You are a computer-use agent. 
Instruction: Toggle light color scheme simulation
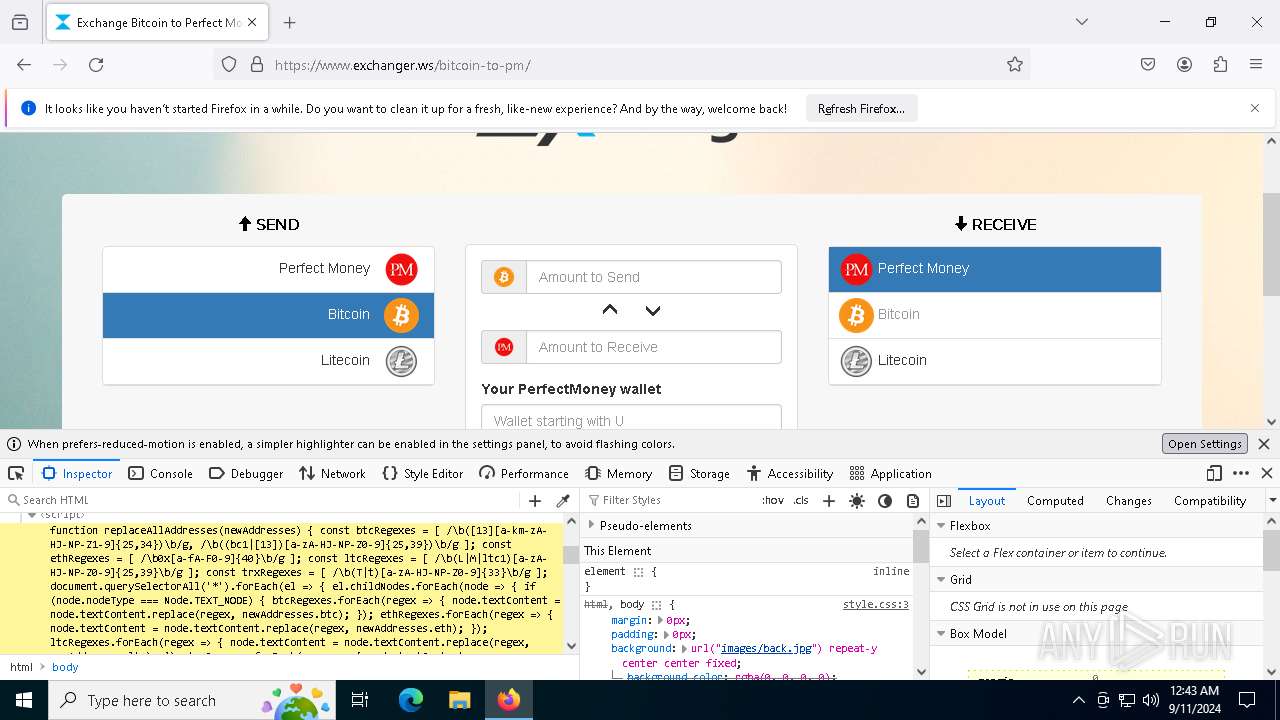point(857,501)
